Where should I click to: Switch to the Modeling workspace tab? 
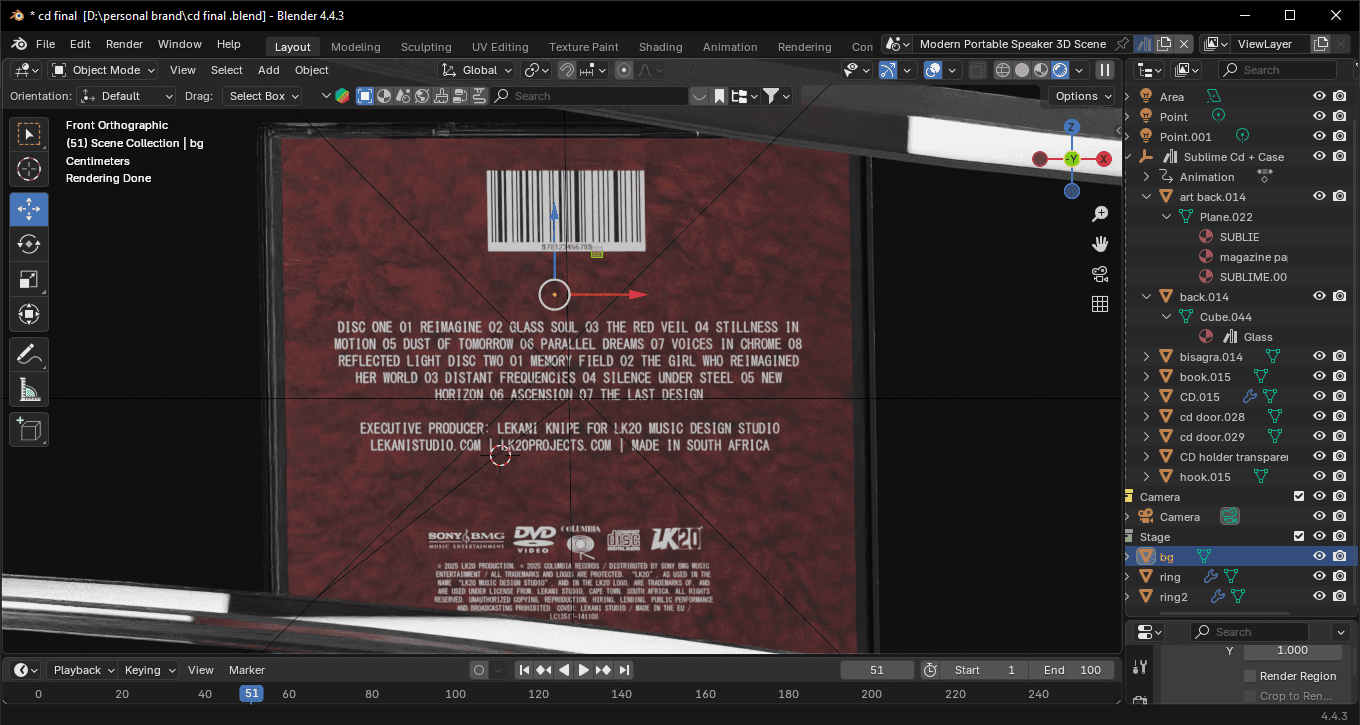[356, 47]
